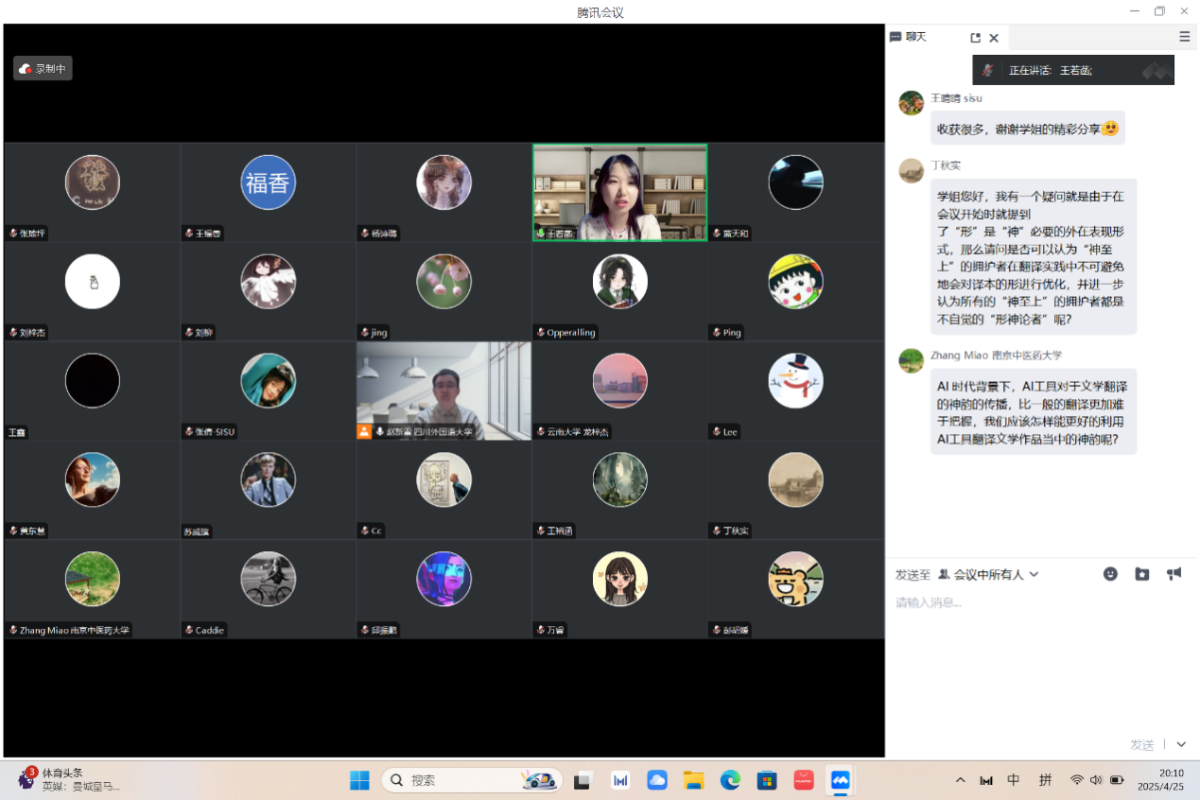Select the speaking participant's video tile
This screenshot has width=1200, height=800.
tap(619, 192)
